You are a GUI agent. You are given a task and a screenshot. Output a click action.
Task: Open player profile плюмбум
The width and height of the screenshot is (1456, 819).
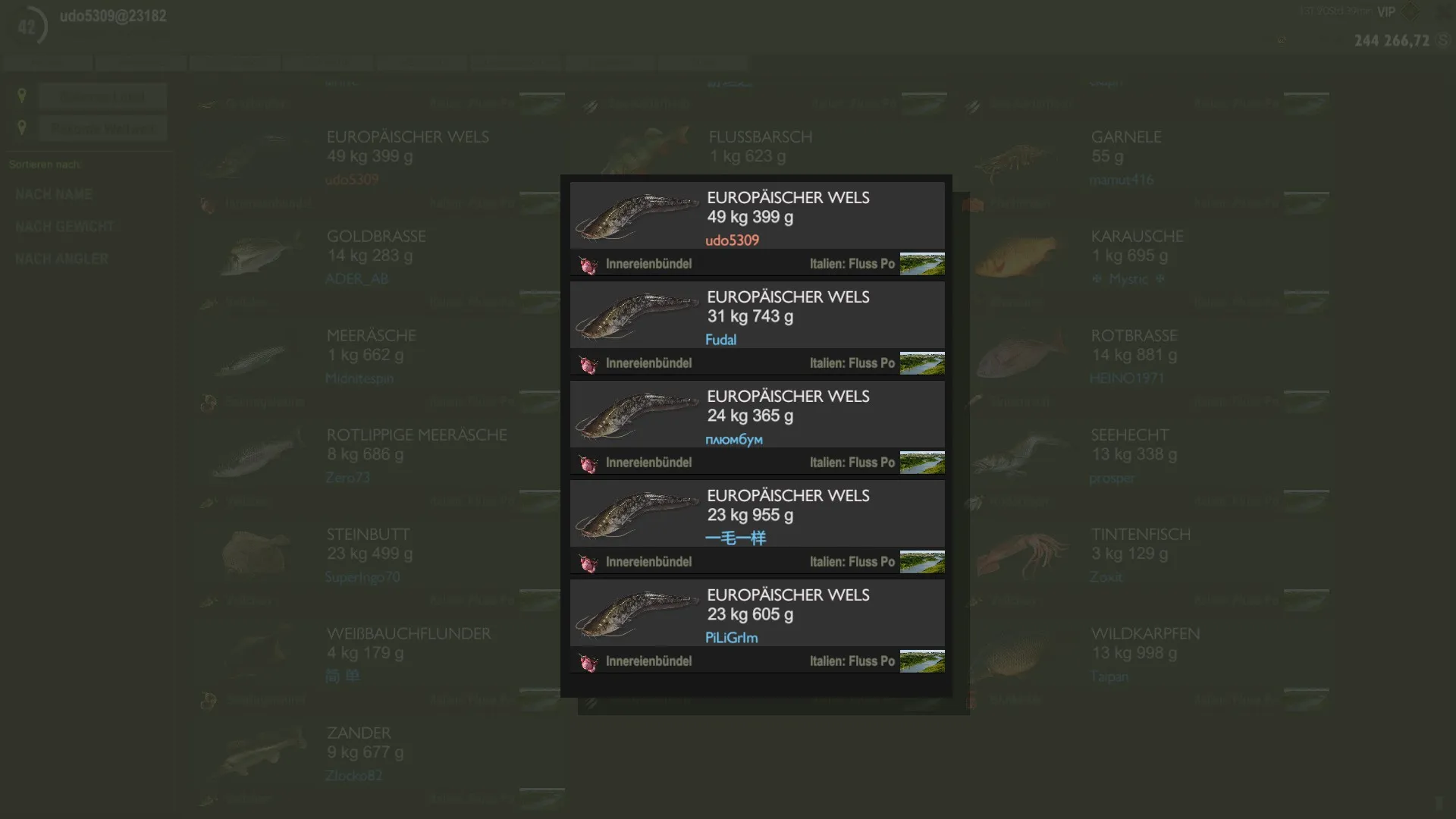[x=733, y=439]
